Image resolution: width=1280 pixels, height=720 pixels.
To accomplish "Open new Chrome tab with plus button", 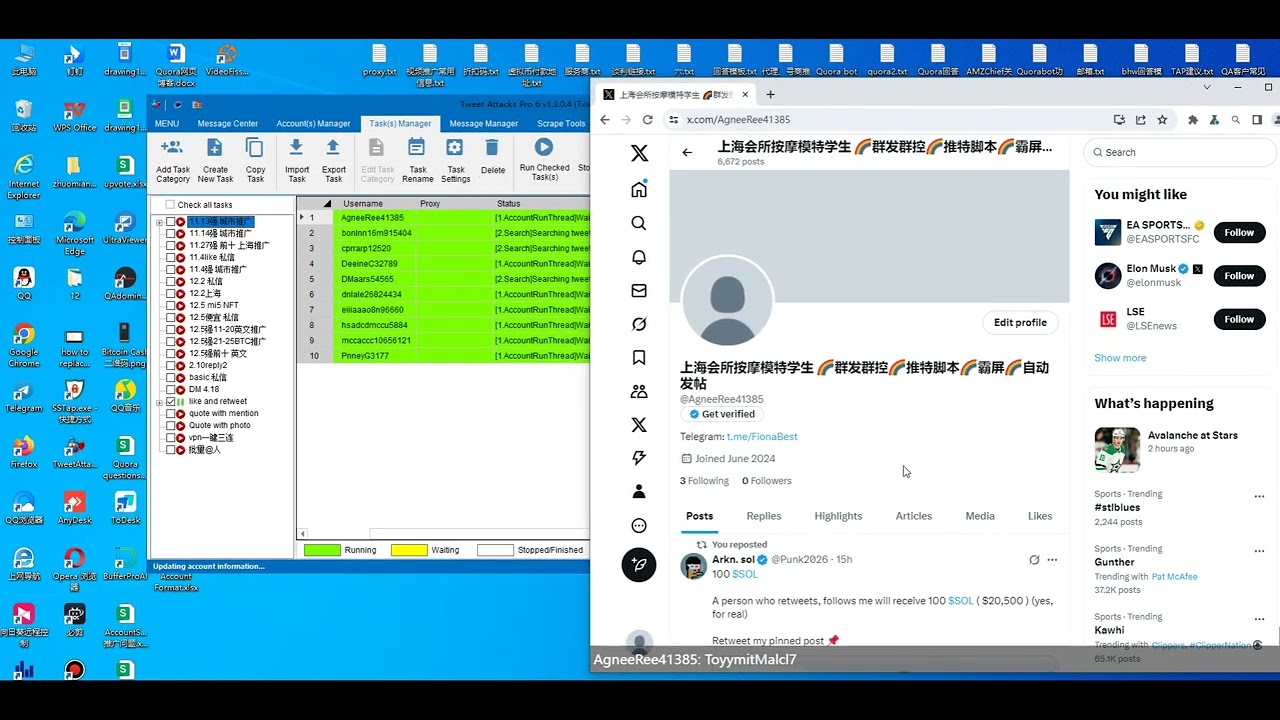I will pyautogui.click(x=770, y=95).
